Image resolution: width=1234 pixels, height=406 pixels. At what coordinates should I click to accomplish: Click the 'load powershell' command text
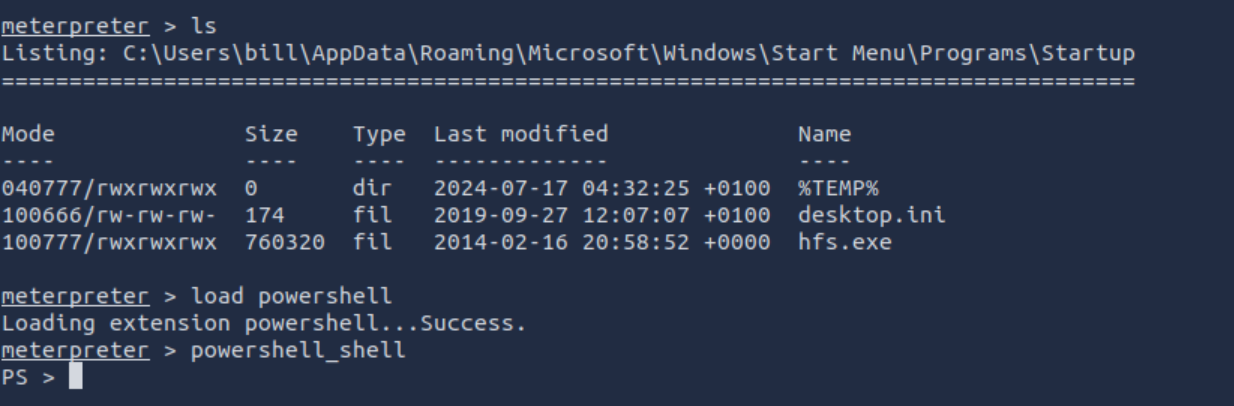click(291, 296)
